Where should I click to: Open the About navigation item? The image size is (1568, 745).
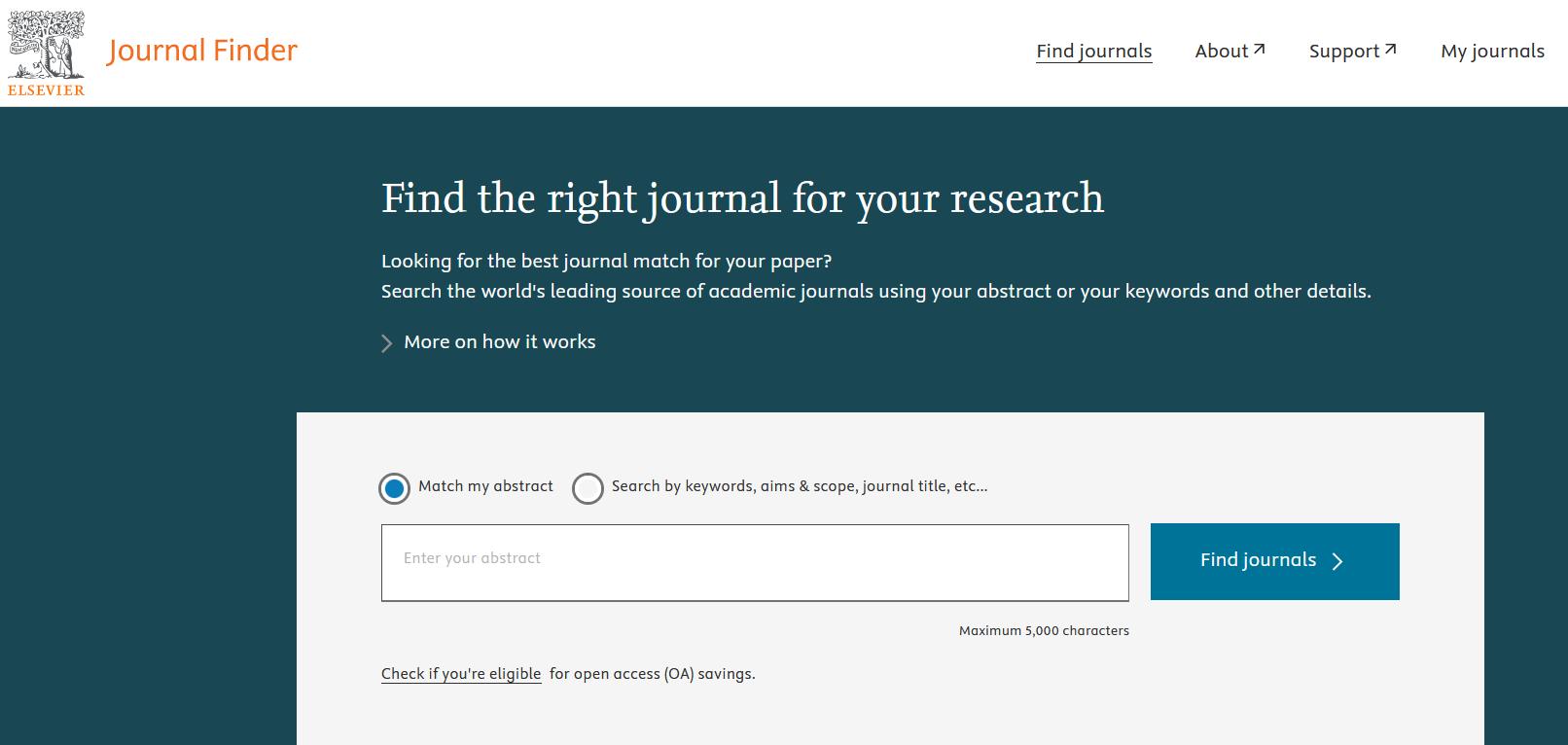pyautogui.click(x=1221, y=52)
